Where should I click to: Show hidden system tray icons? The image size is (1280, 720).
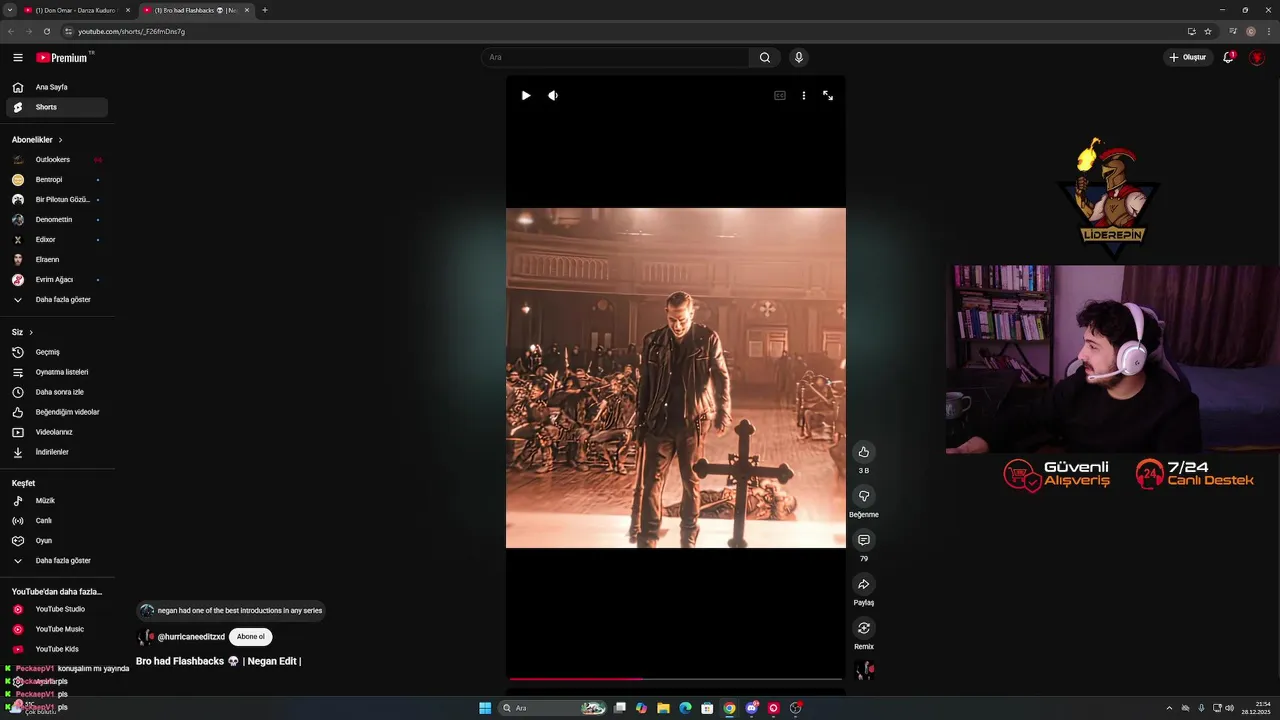[x=1169, y=708]
